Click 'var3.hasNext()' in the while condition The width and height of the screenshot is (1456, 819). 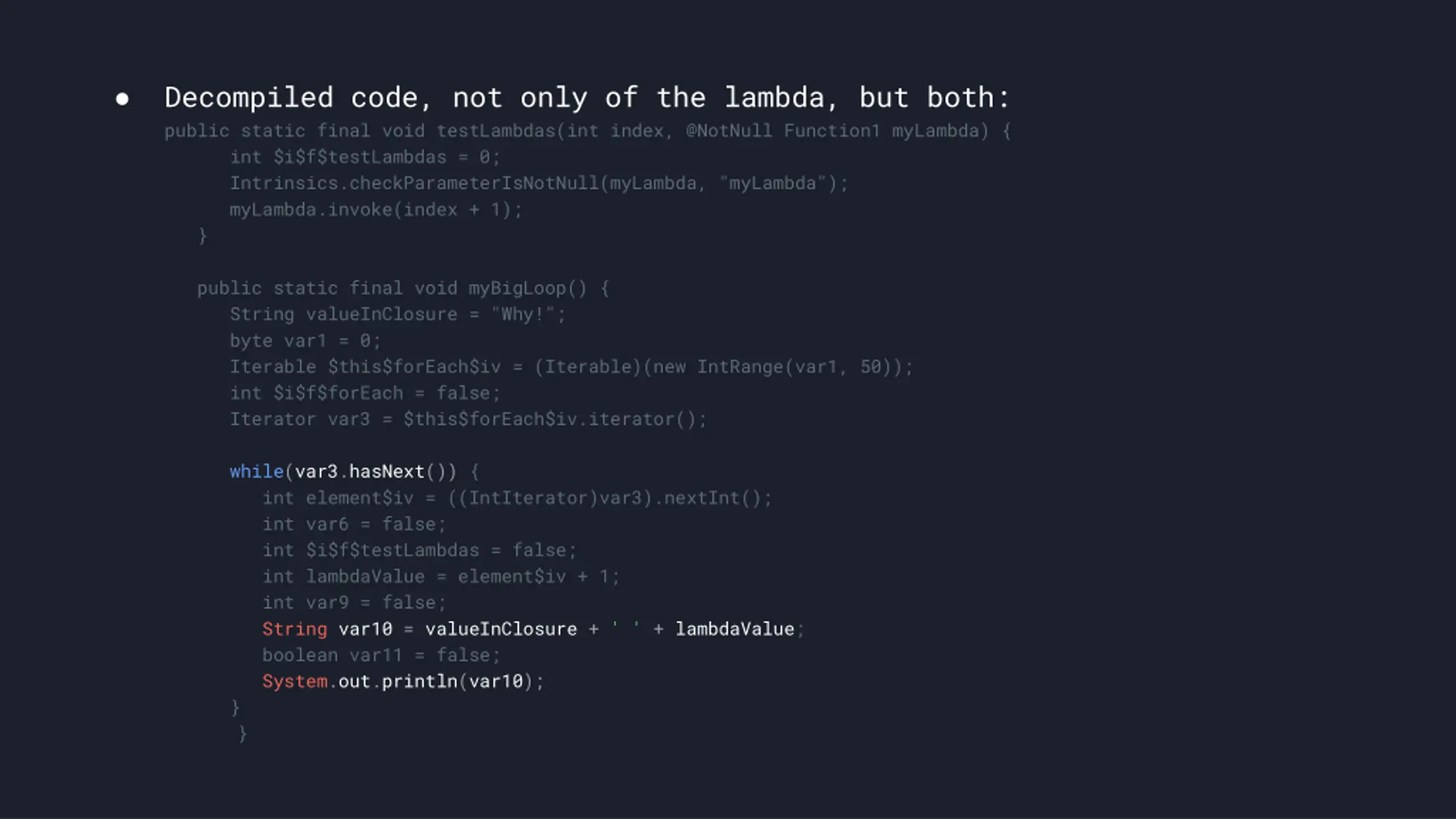(x=370, y=471)
